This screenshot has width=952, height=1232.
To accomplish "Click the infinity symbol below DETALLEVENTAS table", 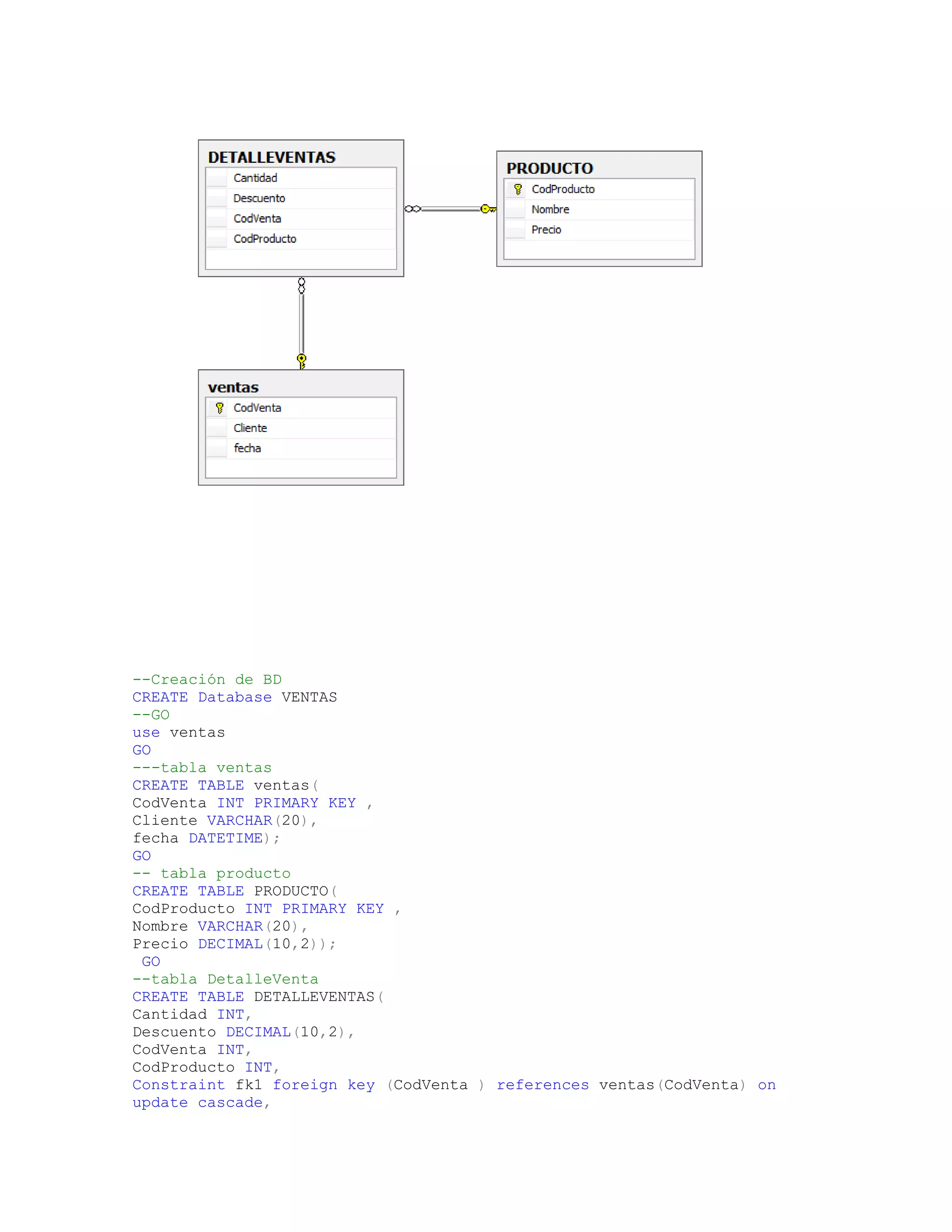I will [x=302, y=285].
